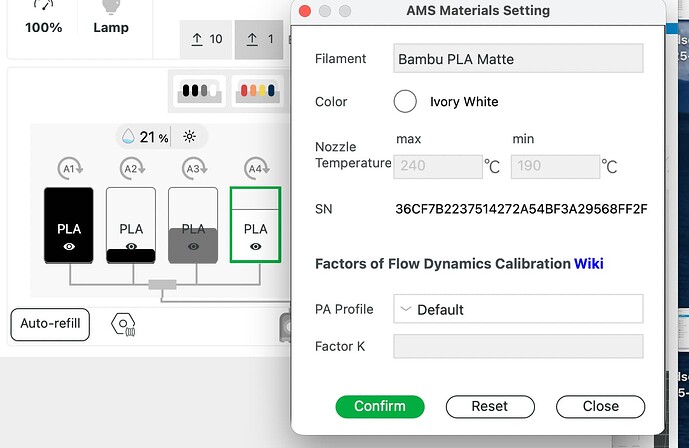Open AMS settings hexagon icon

point(123,325)
